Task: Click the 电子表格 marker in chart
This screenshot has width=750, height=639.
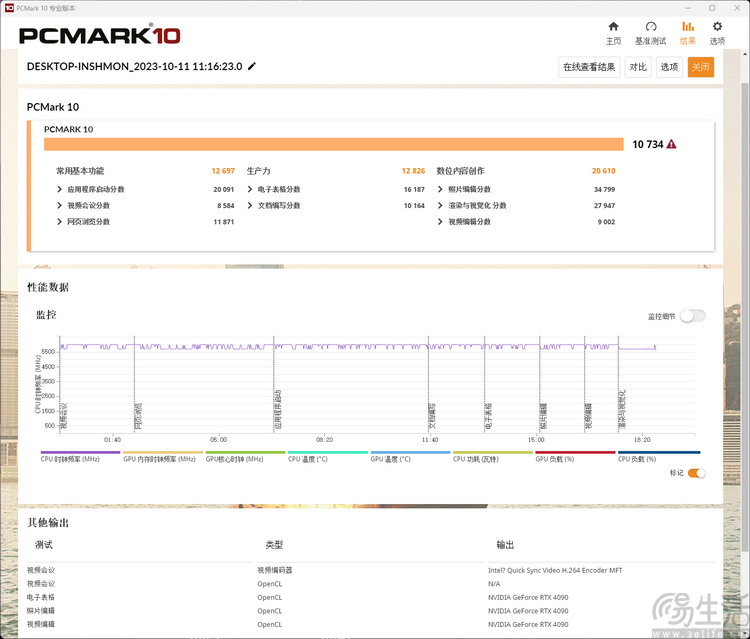Action: pyautogui.click(x=488, y=416)
